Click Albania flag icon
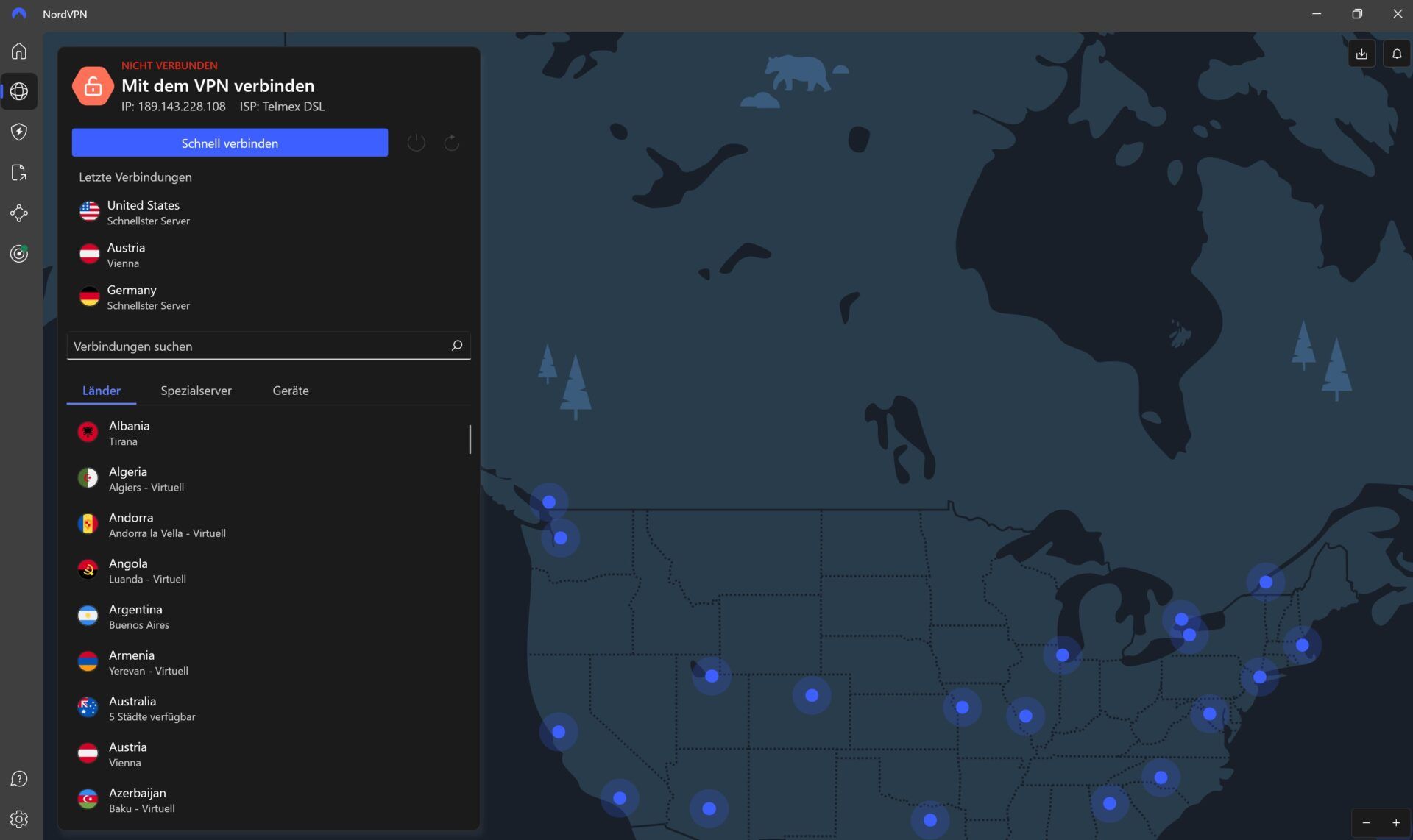 [88, 433]
